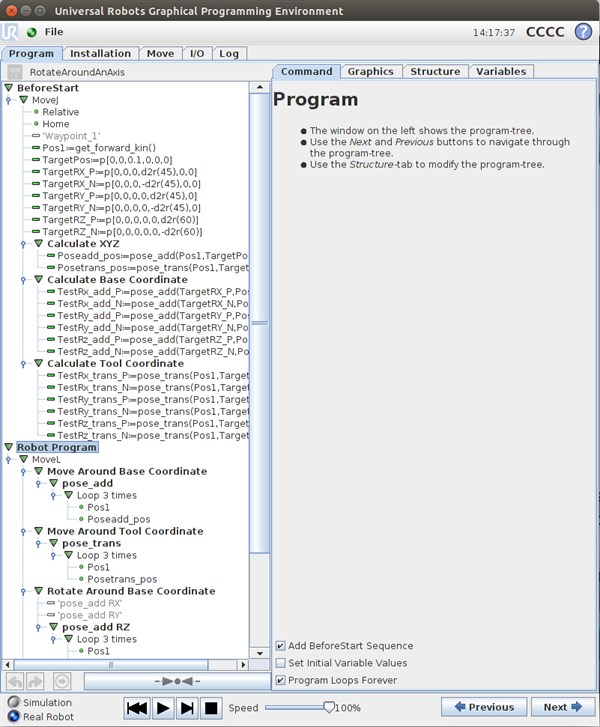Click the Speed slider handle
This screenshot has height=727, width=600.
(328, 707)
